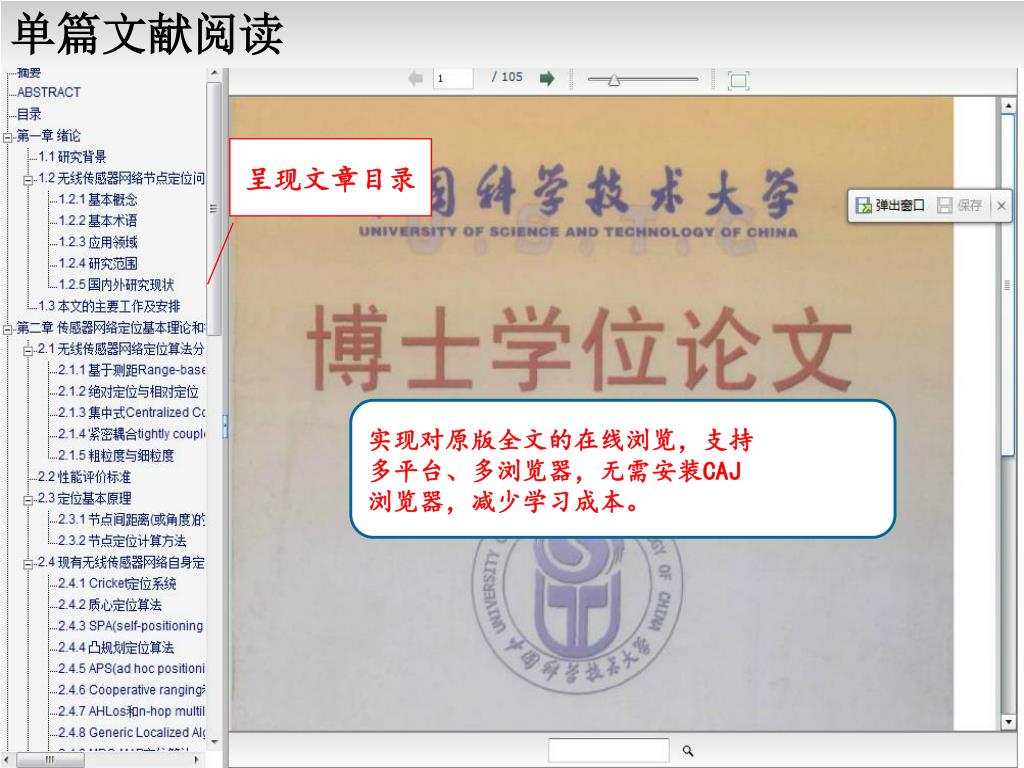
Task: Click outline vertical scrollbar thumb
Action: coord(214,208)
